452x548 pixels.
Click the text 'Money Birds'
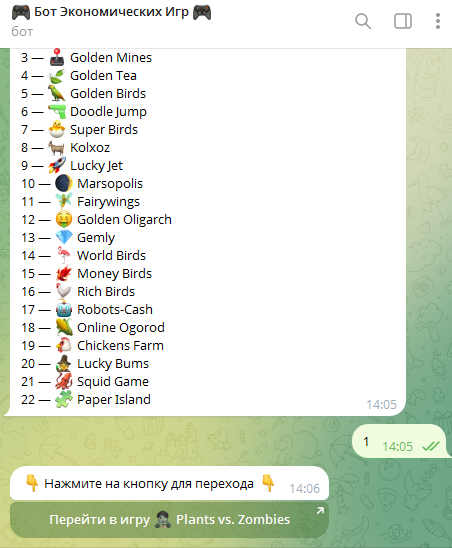click(x=114, y=274)
